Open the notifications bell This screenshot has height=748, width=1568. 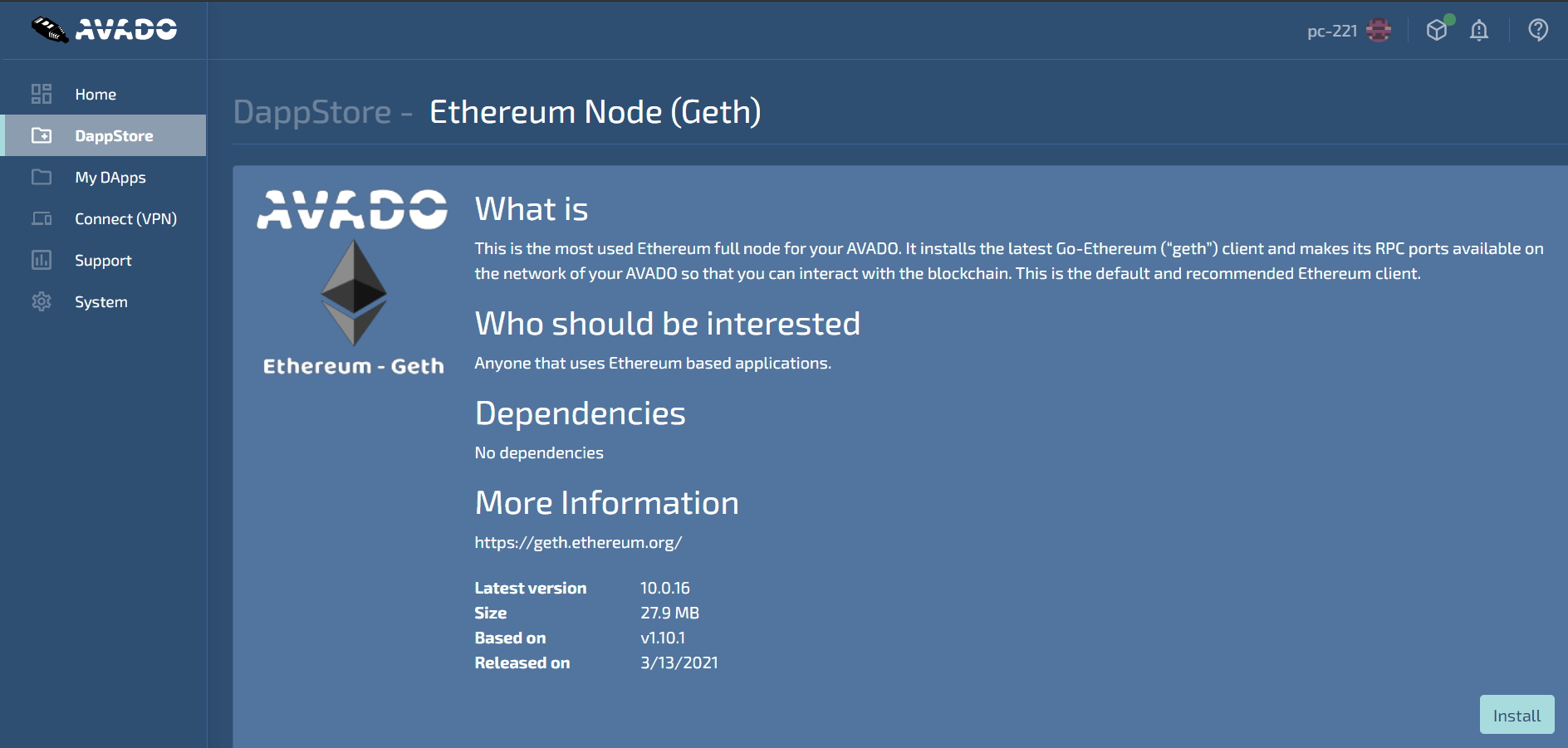[x=1479, y=31]
